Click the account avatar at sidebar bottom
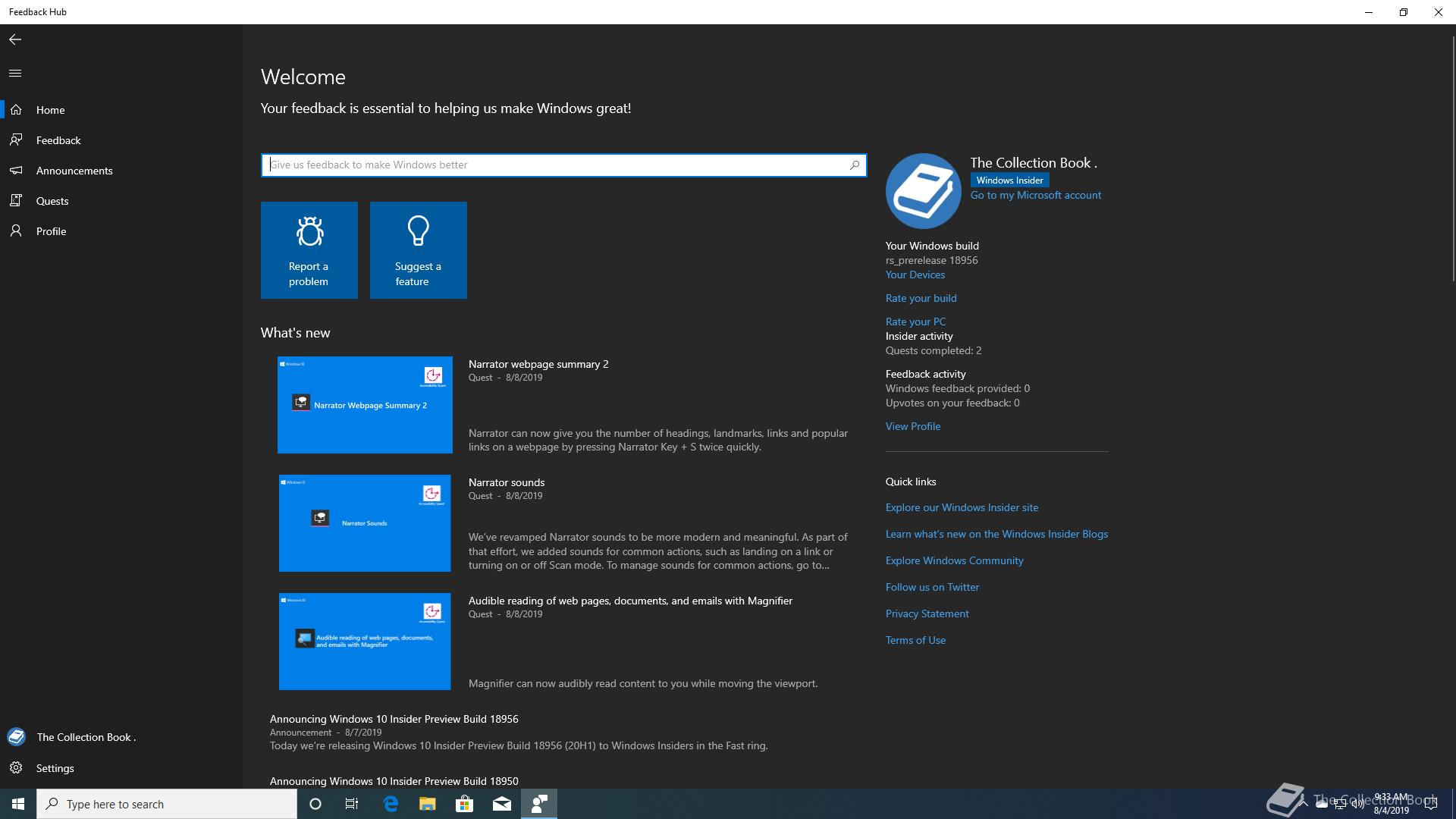Screen dimensions: 1456x819 click(x=16, y=737)
